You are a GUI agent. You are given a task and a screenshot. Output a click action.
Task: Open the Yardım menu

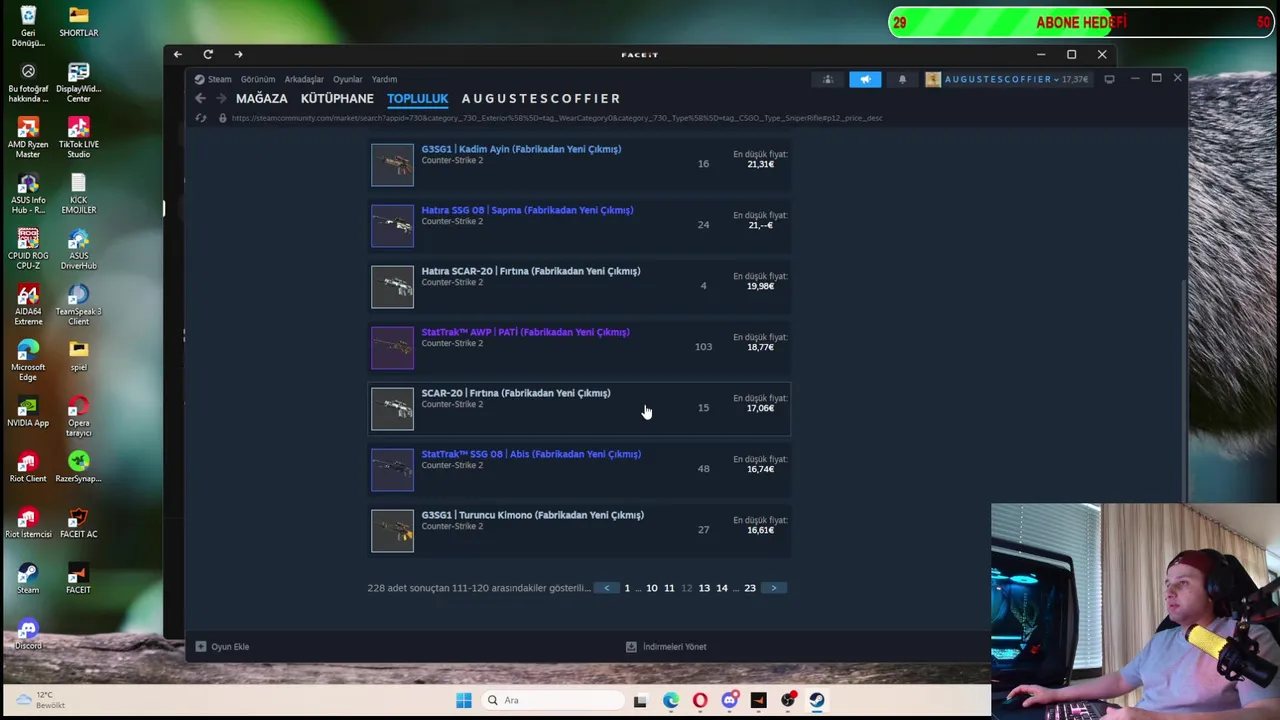(384, 79)
